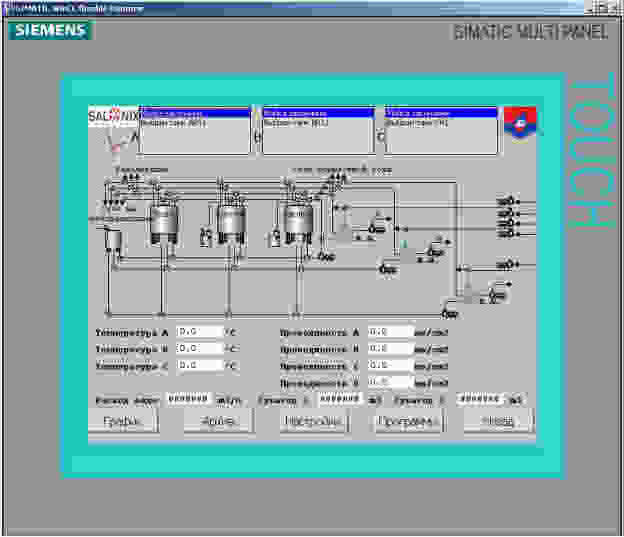The width and height of the screenshot is (624, 537).
Task: Click the single valve below the right-edge stack
Action: (508, 264)
